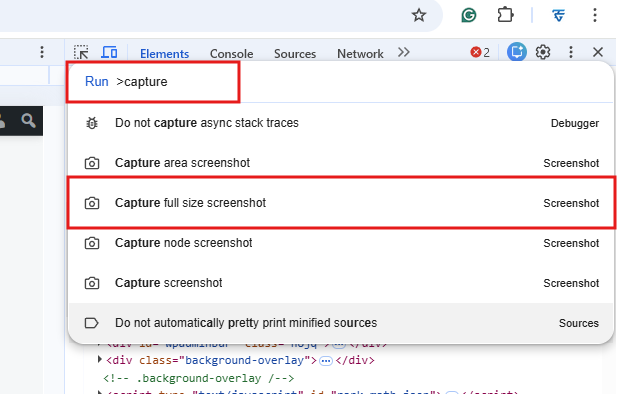
Task: Click the Debugger category label
Action: click(575, 123)
